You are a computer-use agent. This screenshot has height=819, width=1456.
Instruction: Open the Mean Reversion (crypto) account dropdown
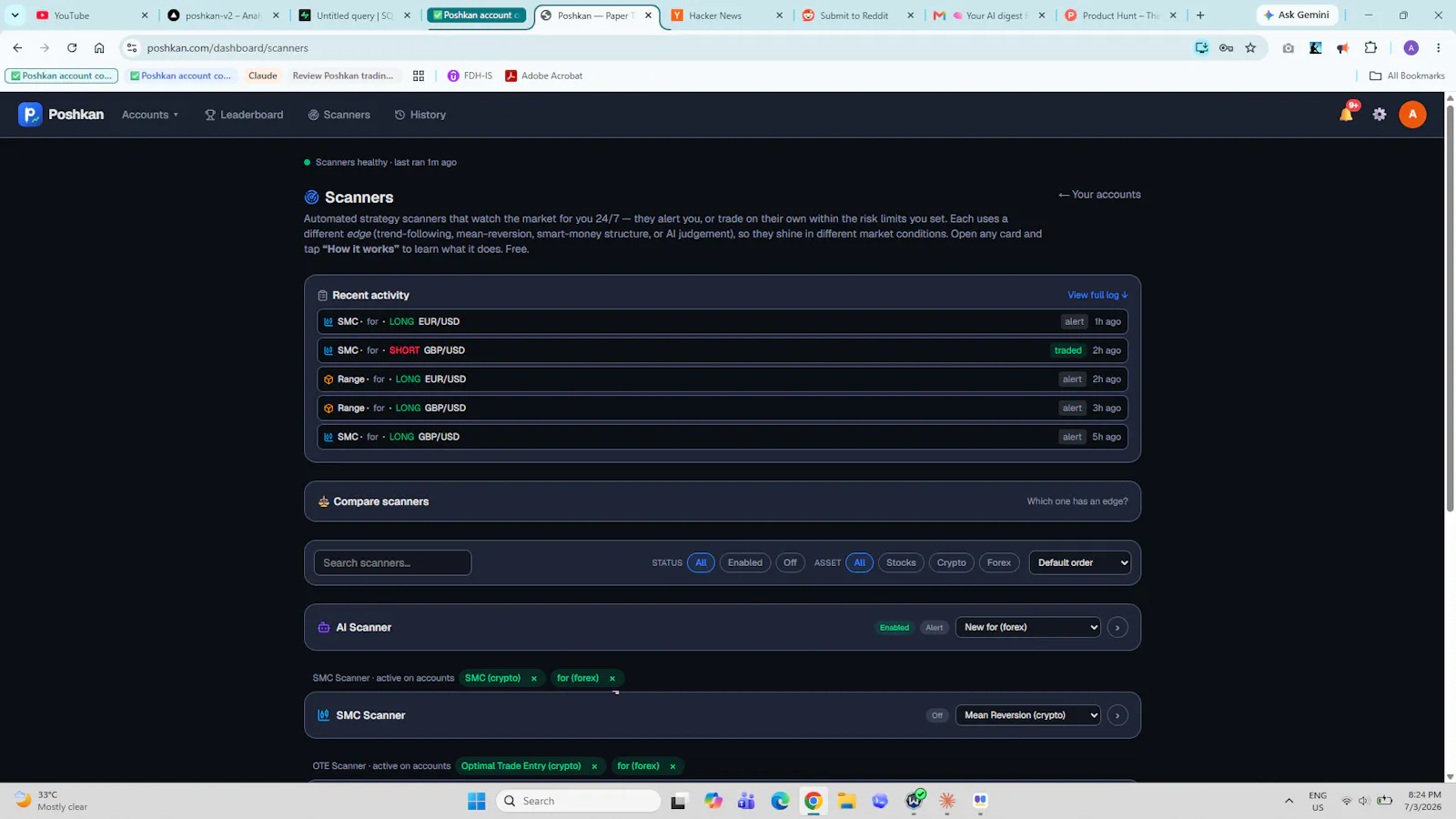coord(1028,715)
